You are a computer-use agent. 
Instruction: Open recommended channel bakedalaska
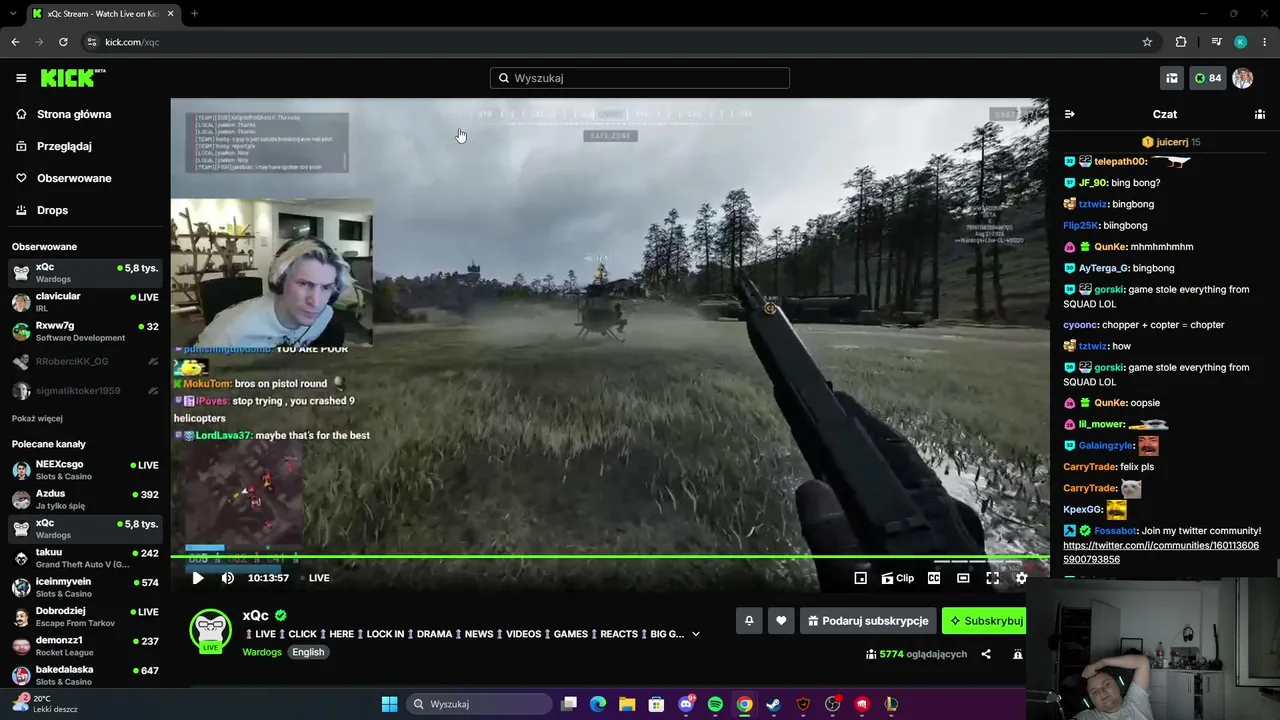tap(85, 675)
